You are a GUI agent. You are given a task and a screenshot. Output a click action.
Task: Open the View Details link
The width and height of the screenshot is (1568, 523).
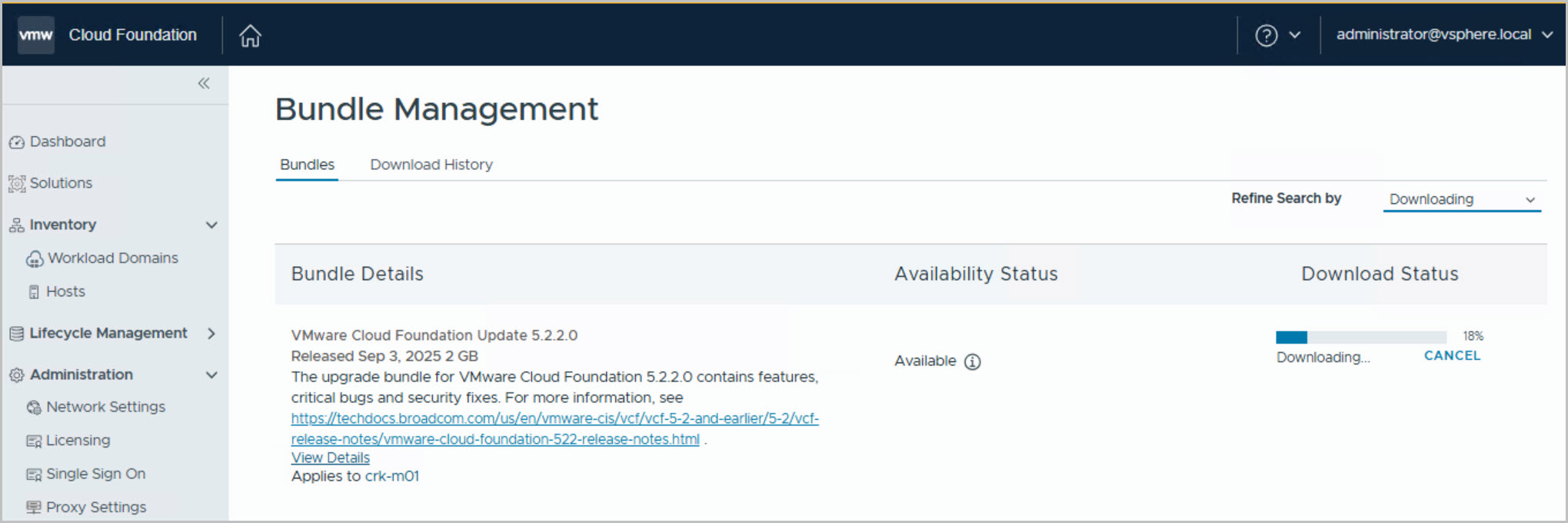coord(330,458)
